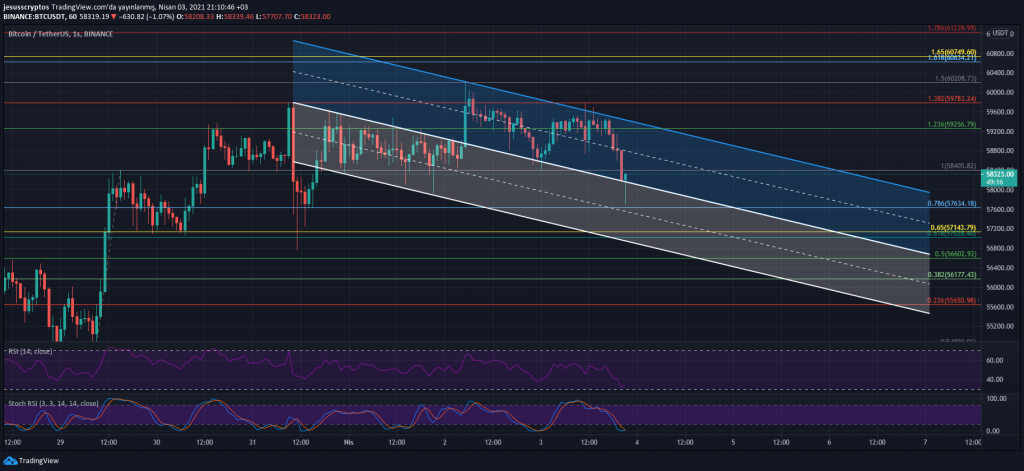Click the 0.5 Fibonacci level label
The width and height of the screenshot is (1024, 471).
(x=945, y=254)
